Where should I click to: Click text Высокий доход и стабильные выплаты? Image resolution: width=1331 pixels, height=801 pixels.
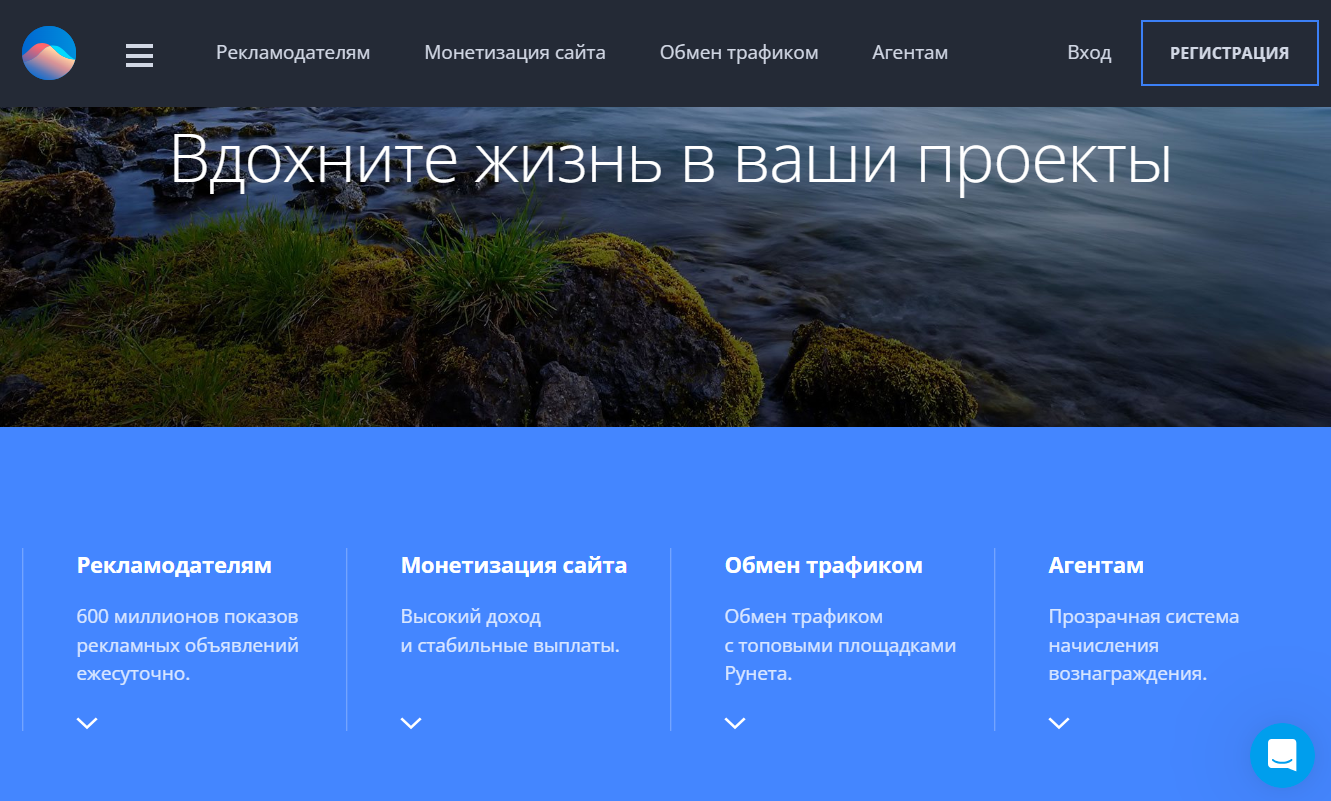point(510,631)
